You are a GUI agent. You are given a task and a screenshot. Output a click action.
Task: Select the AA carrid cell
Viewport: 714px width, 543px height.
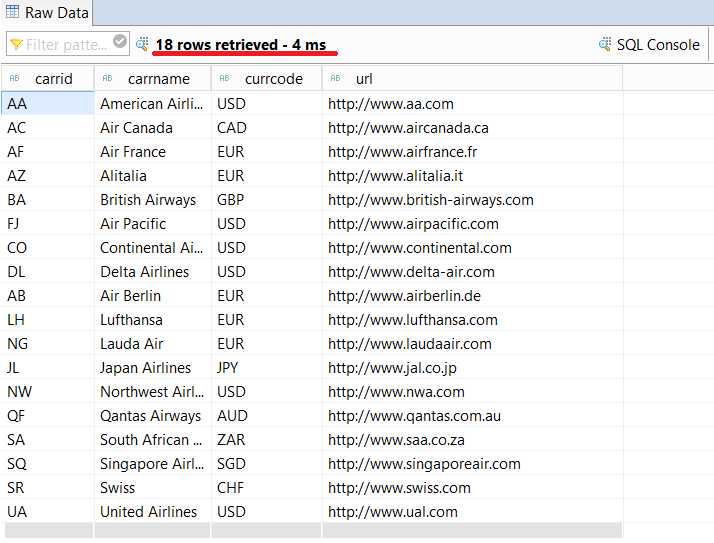[47, 103]
